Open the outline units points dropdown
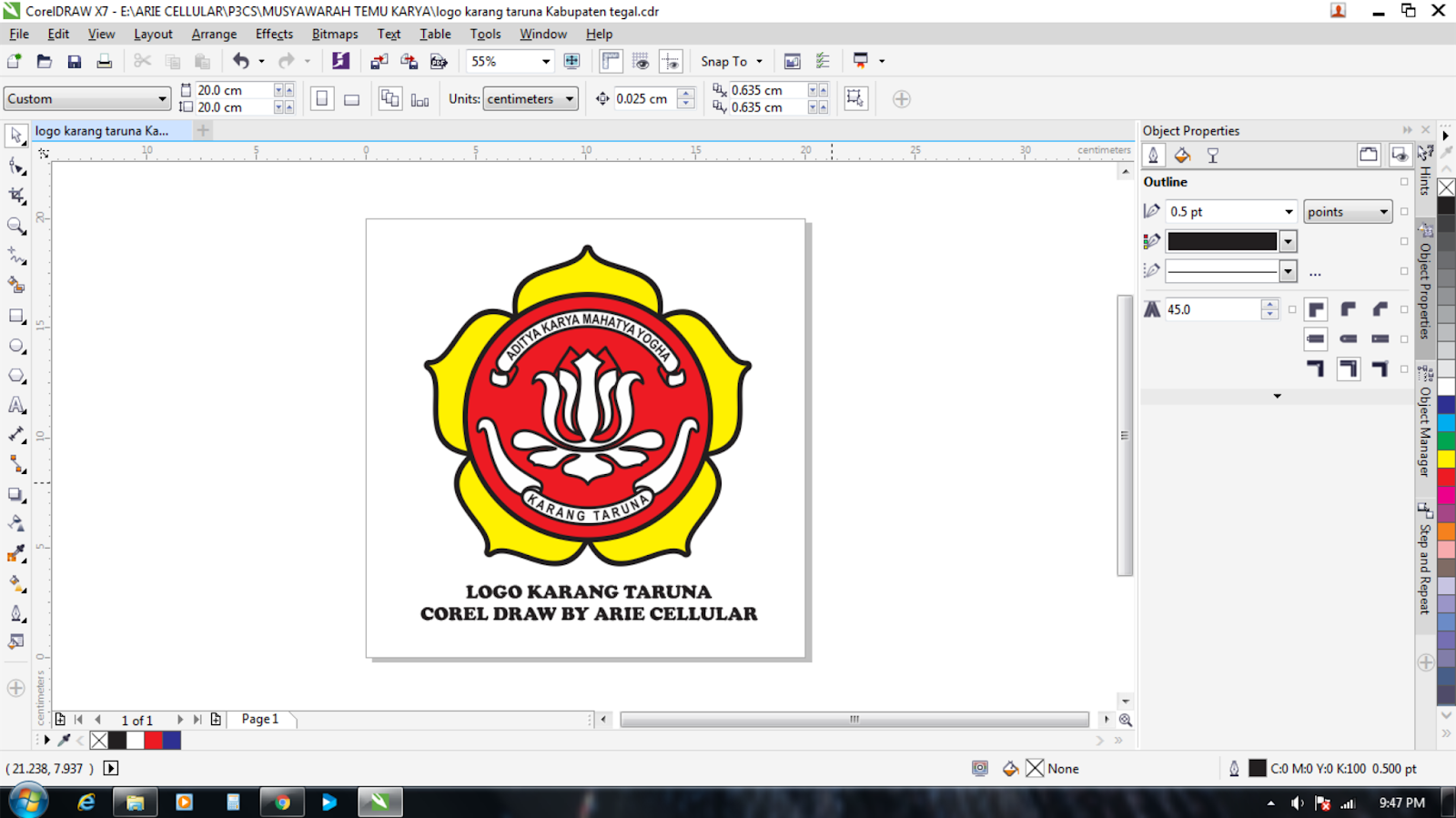The width and height of the screenshot is (1456, 818). (1383, 212)
